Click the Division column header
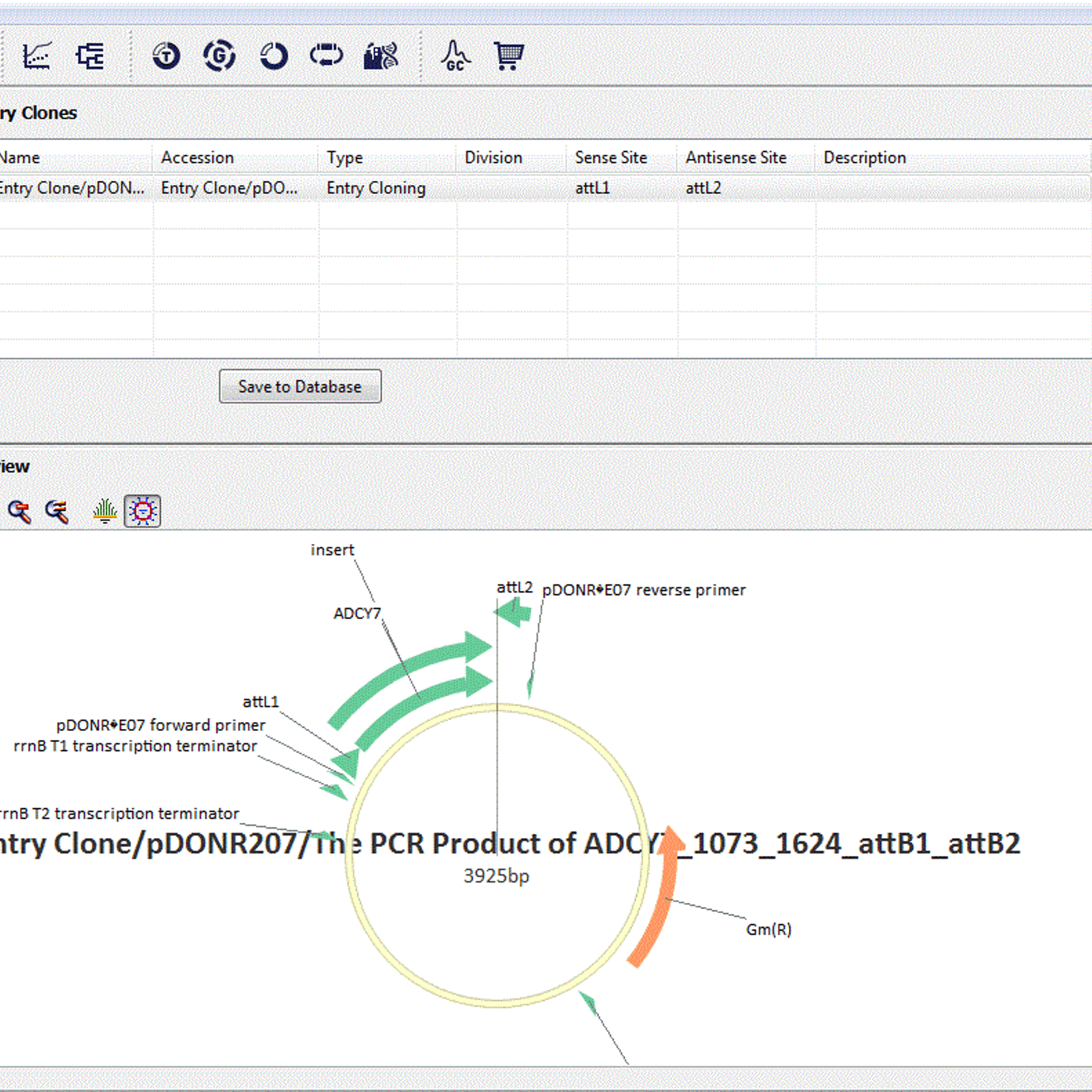The width and height of the screenshot is (1092, 1092). pyautogui.click(x=511, y=158)
